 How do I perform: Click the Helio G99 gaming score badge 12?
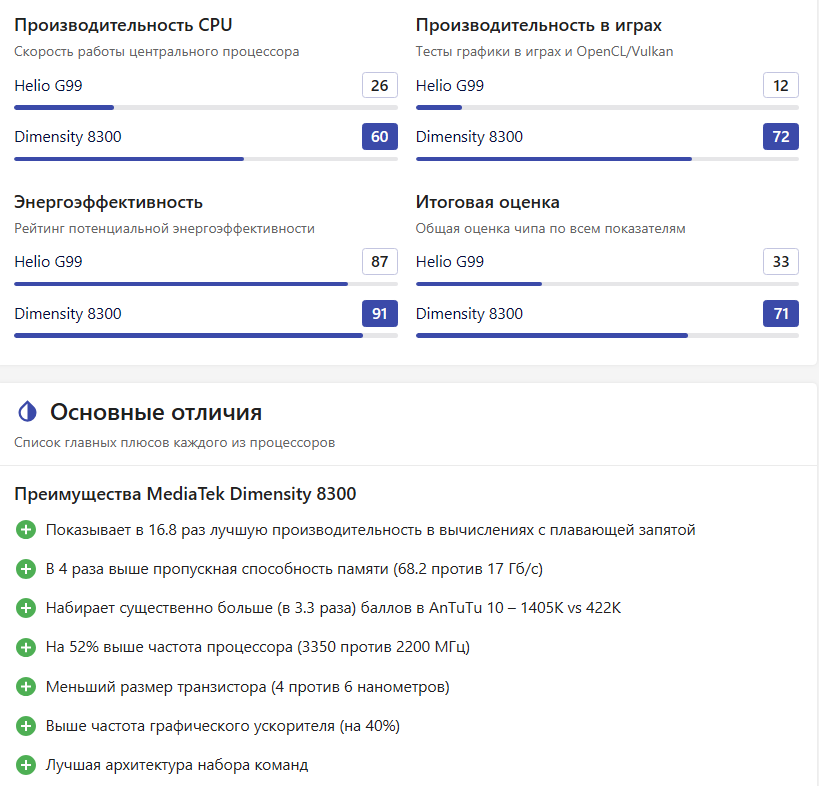point(780,86)
